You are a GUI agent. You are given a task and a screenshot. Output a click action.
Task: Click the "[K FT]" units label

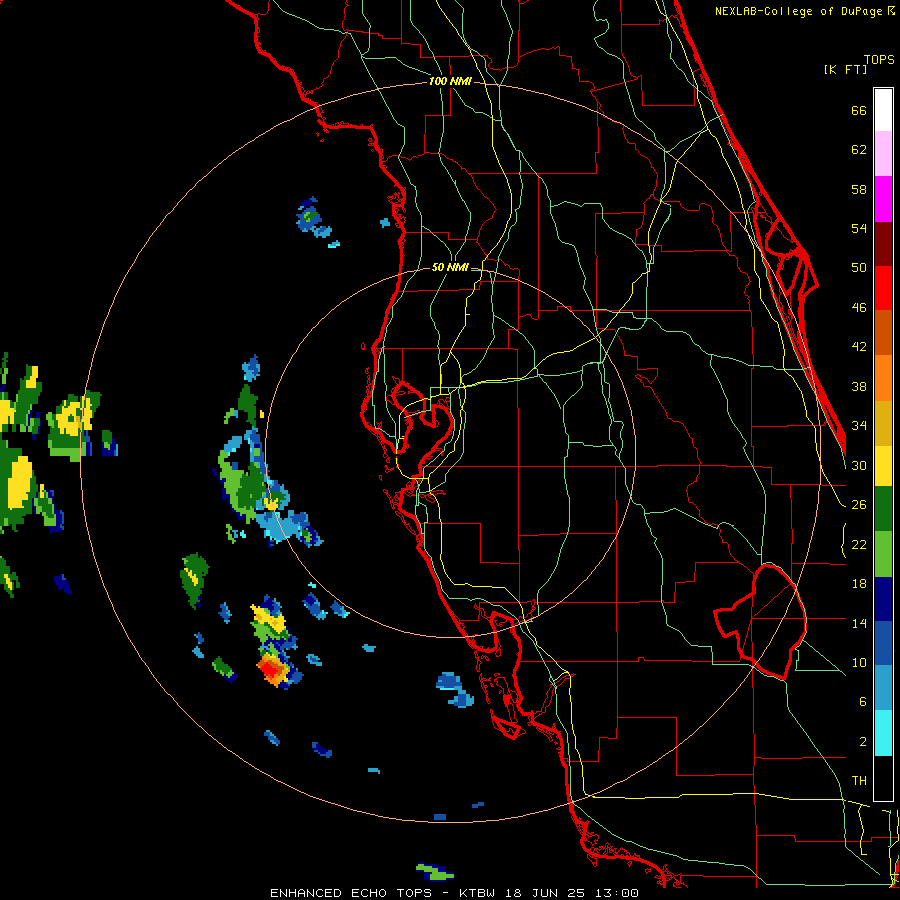pos(845,70)
